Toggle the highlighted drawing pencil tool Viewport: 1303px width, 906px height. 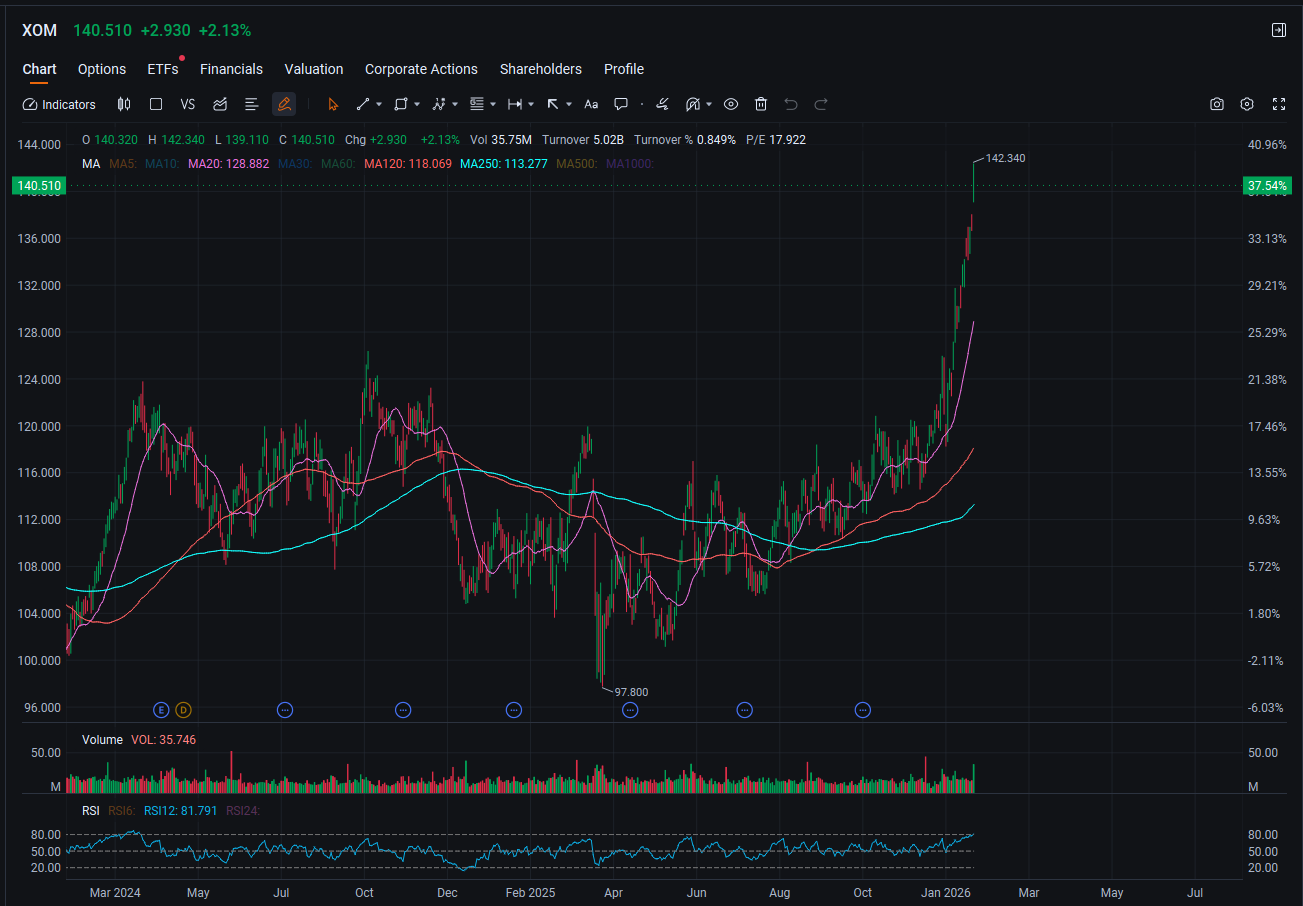284,104
